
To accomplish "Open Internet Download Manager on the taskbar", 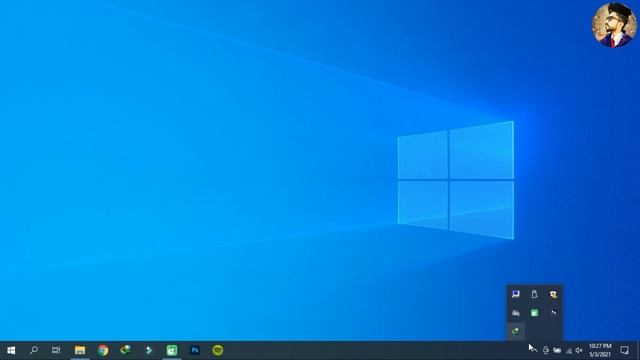I will [x=126, y=350].
